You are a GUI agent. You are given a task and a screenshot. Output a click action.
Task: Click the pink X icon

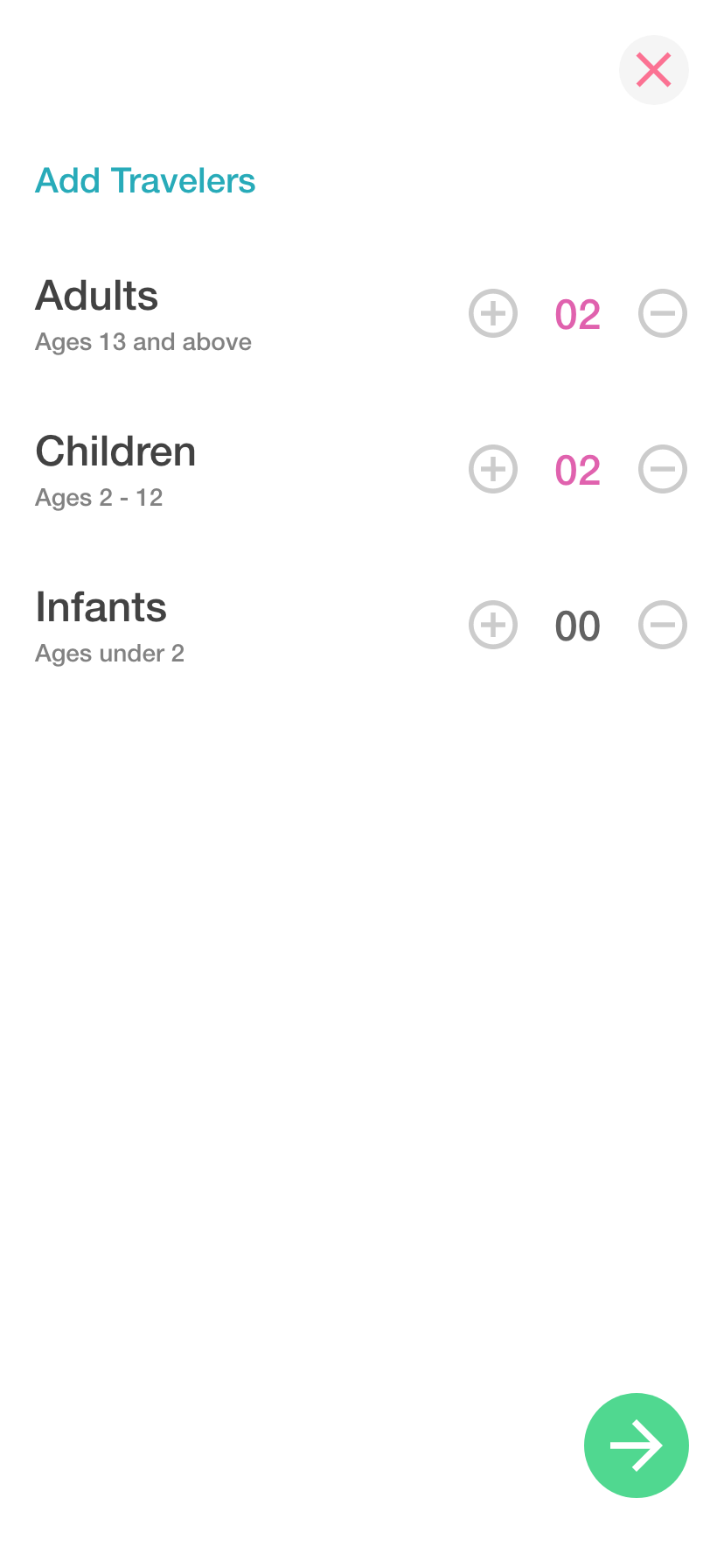tap(653, 70)
